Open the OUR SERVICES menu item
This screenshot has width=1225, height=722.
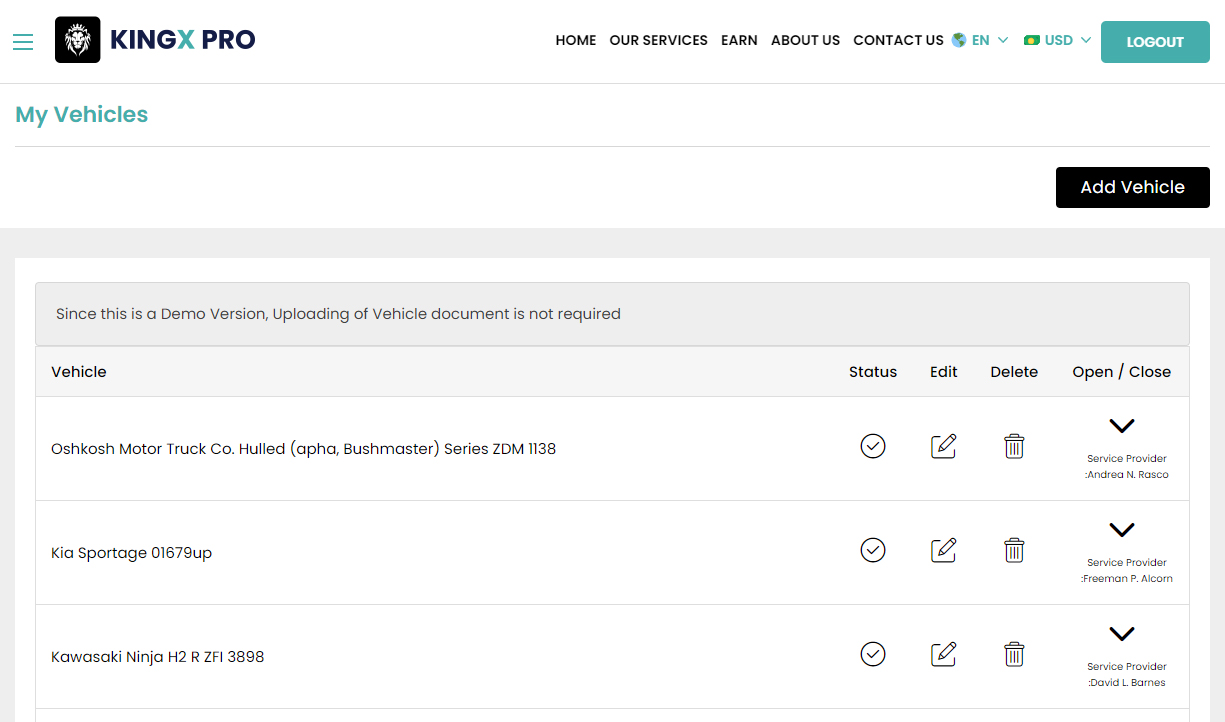(x=658, y=41)
